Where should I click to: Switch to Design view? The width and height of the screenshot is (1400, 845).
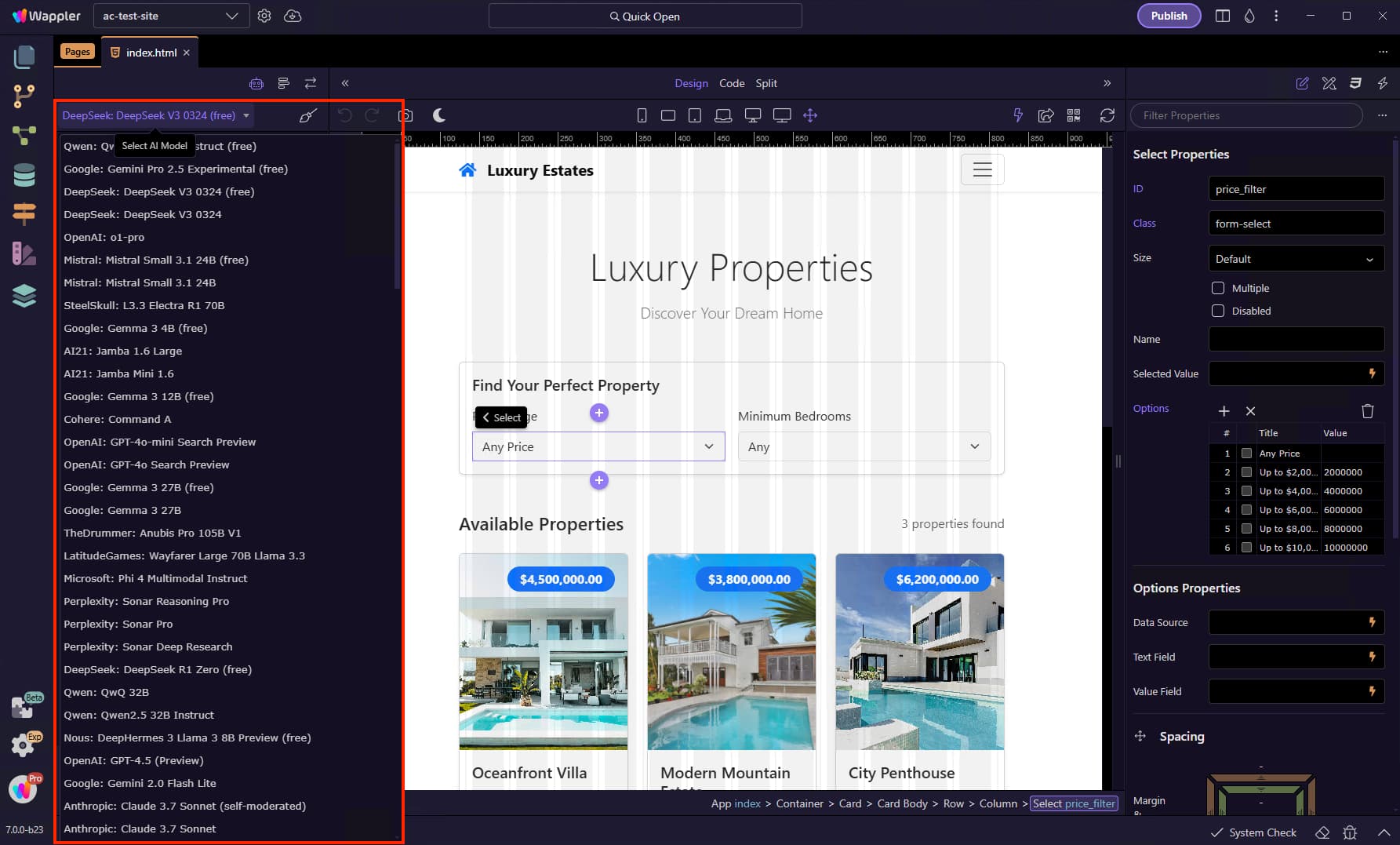click(691, 83)
